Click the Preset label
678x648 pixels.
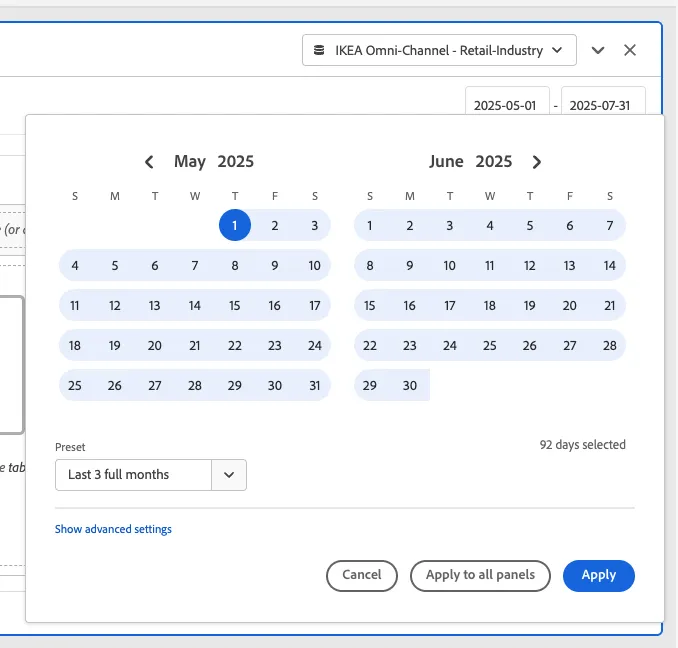click(70, 447)
